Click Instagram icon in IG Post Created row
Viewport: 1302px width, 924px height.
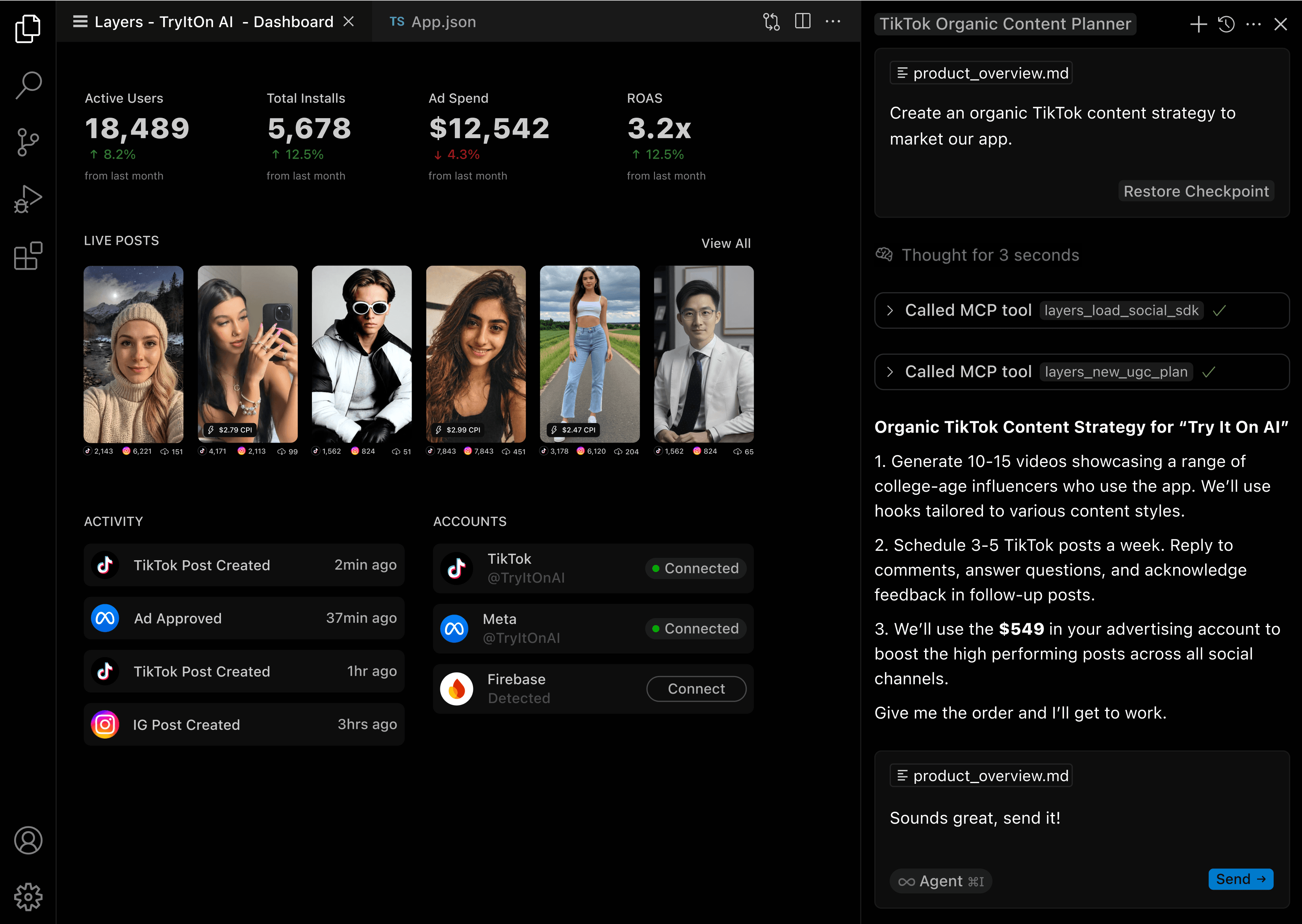coord(105,724)
